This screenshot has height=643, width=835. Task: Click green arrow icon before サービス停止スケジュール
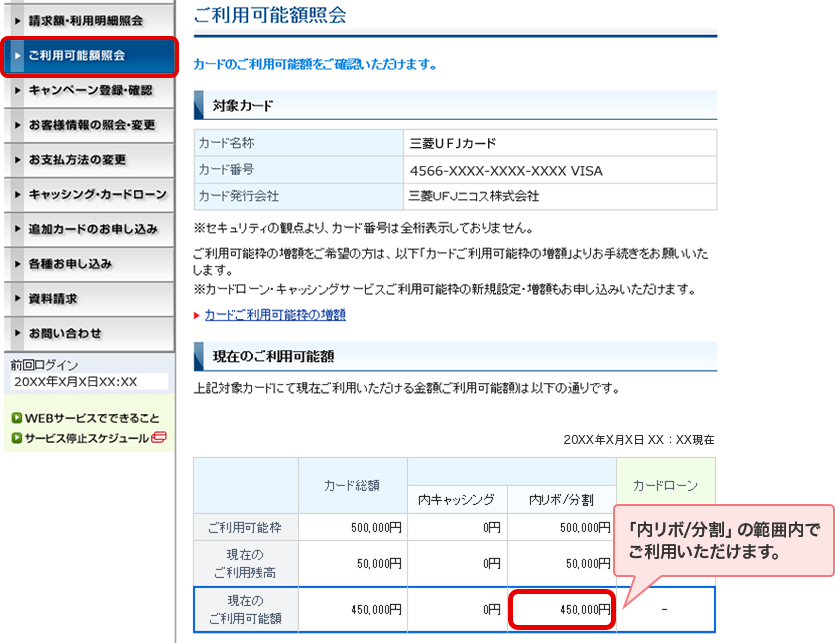click(16, 438)
